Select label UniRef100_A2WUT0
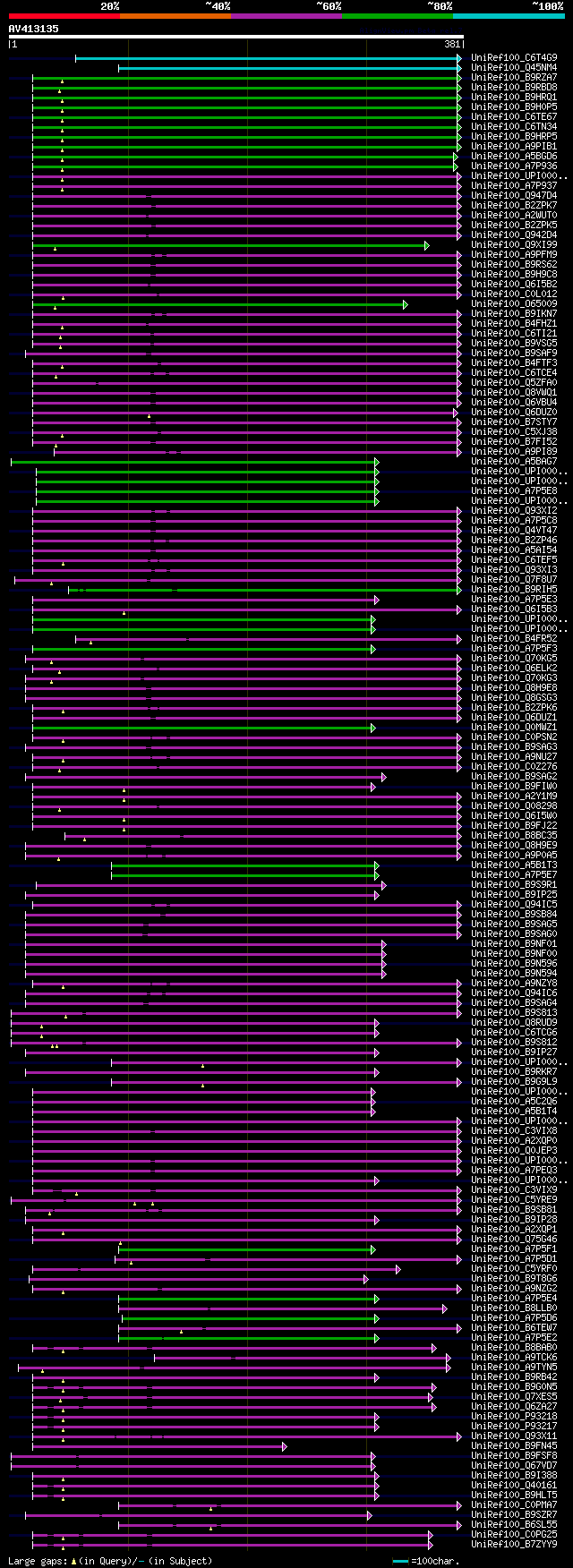Image resolution: width=573 pixels, height=1568 pixels. [x=514, y=215]
